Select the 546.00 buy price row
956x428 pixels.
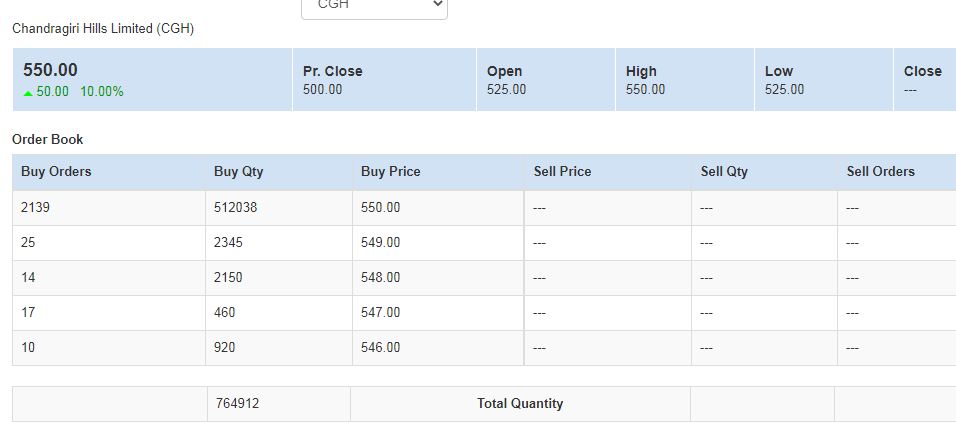[380, 348]
